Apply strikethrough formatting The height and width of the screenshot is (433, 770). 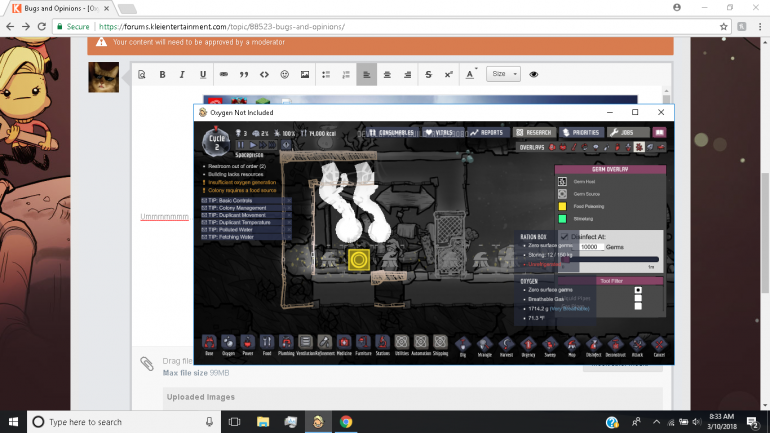428,75
